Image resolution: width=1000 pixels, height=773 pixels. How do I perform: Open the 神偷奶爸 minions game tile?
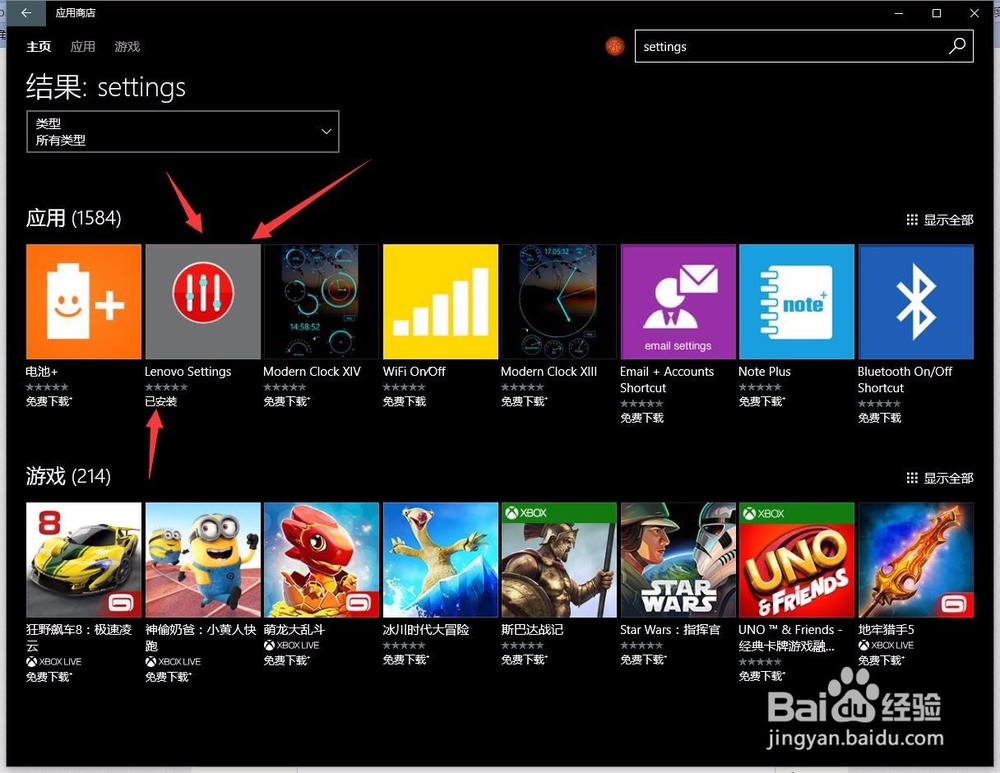pos(203,560)
